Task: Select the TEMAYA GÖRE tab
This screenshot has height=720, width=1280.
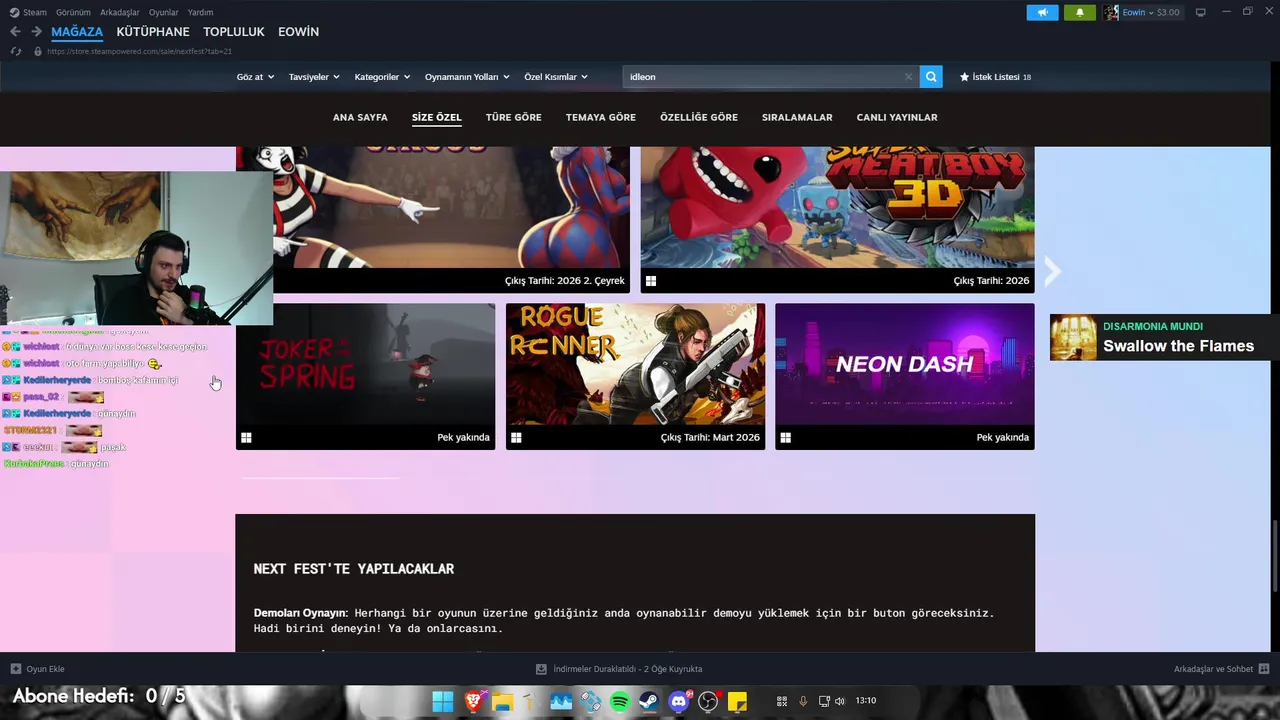Action: pos(601,117)
